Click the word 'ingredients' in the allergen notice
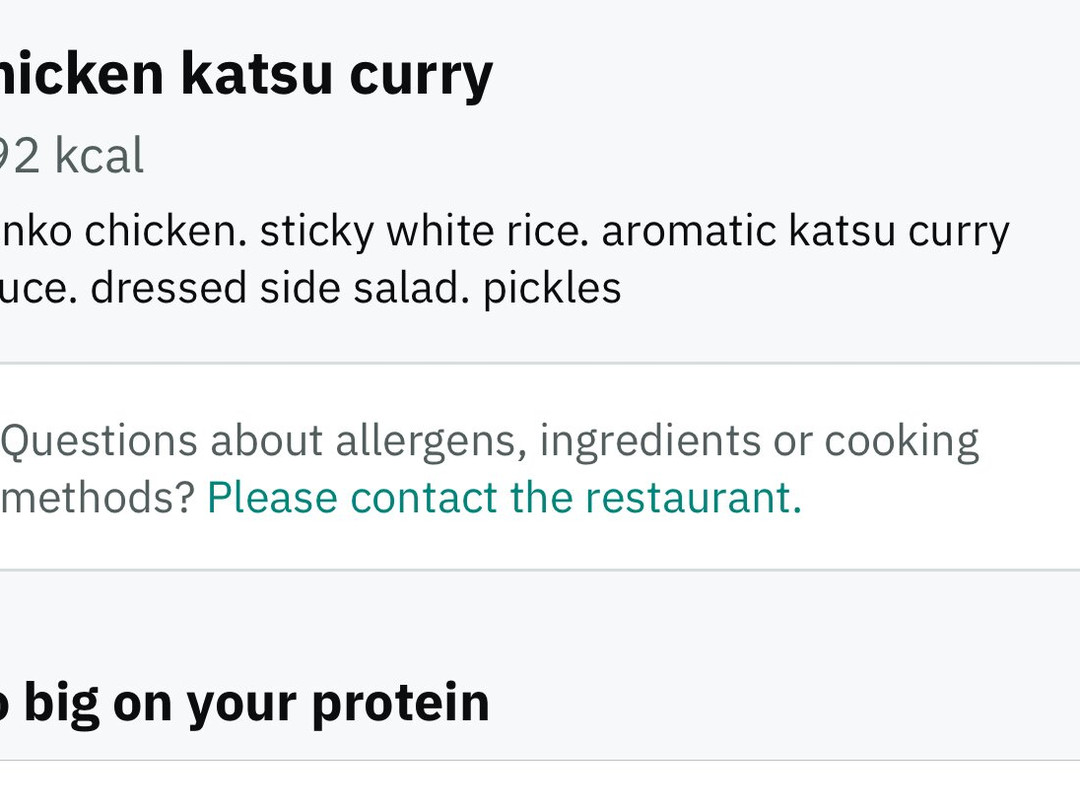 pos(650,441)
